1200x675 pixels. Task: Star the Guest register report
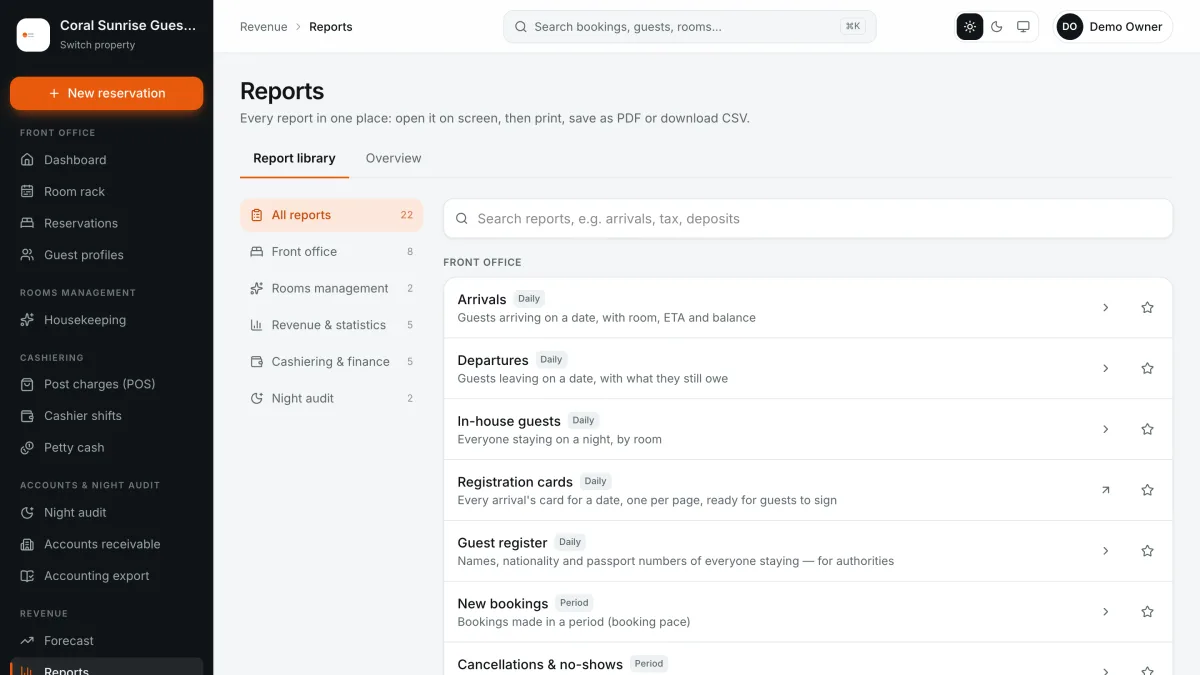click(x=1147, y=551)
